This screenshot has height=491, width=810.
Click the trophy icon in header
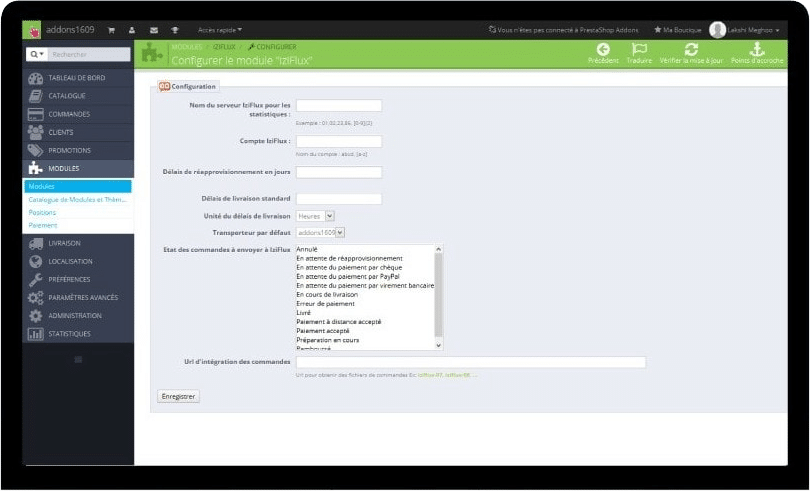pos(175,30)
